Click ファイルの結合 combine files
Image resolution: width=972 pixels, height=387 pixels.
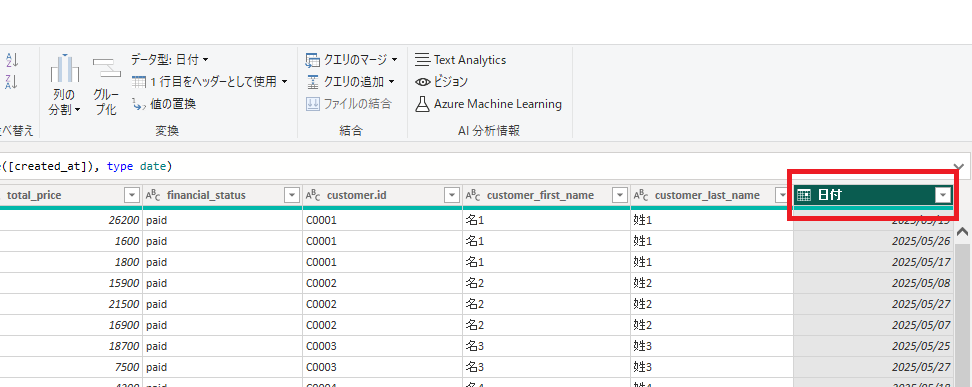(x=349, y=104)
